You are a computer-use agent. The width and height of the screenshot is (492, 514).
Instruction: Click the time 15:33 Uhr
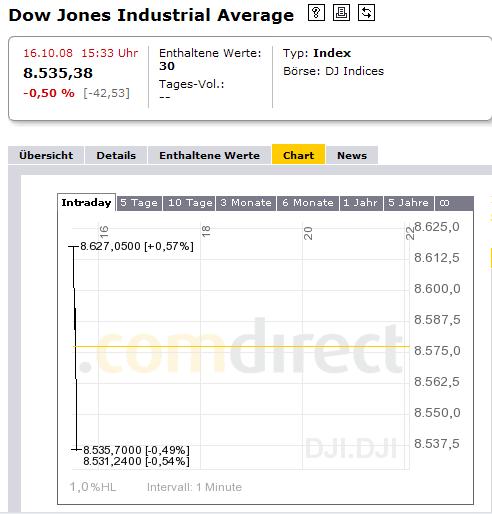[x=110, y=53]
